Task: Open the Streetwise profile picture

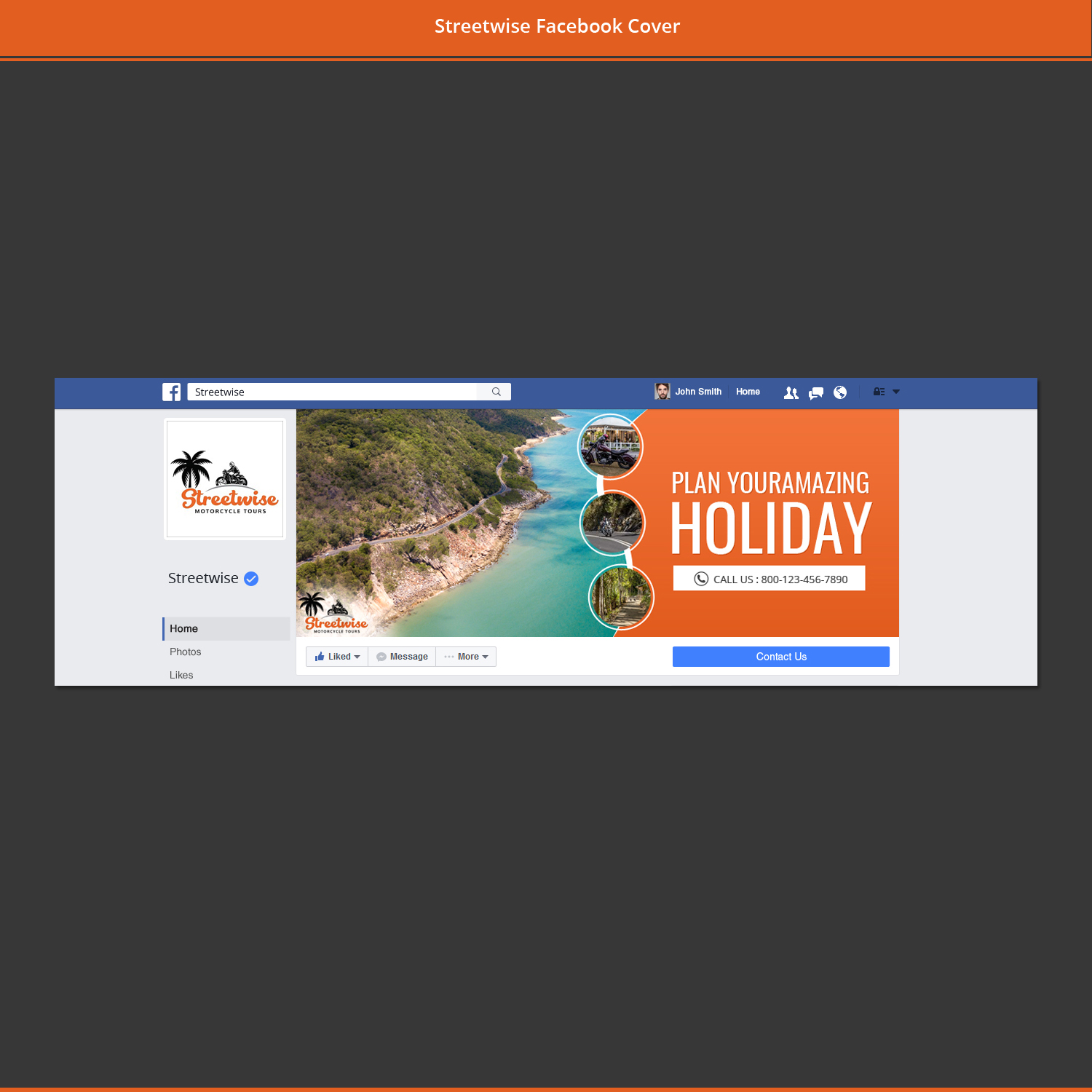Action: tap(225, 479)
